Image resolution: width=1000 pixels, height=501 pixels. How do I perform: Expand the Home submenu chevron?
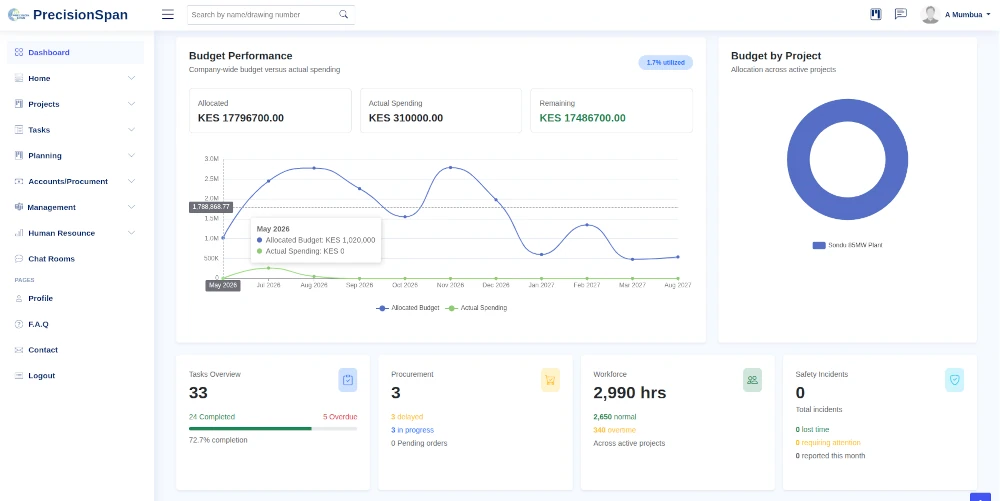click(x=131, y=78)
